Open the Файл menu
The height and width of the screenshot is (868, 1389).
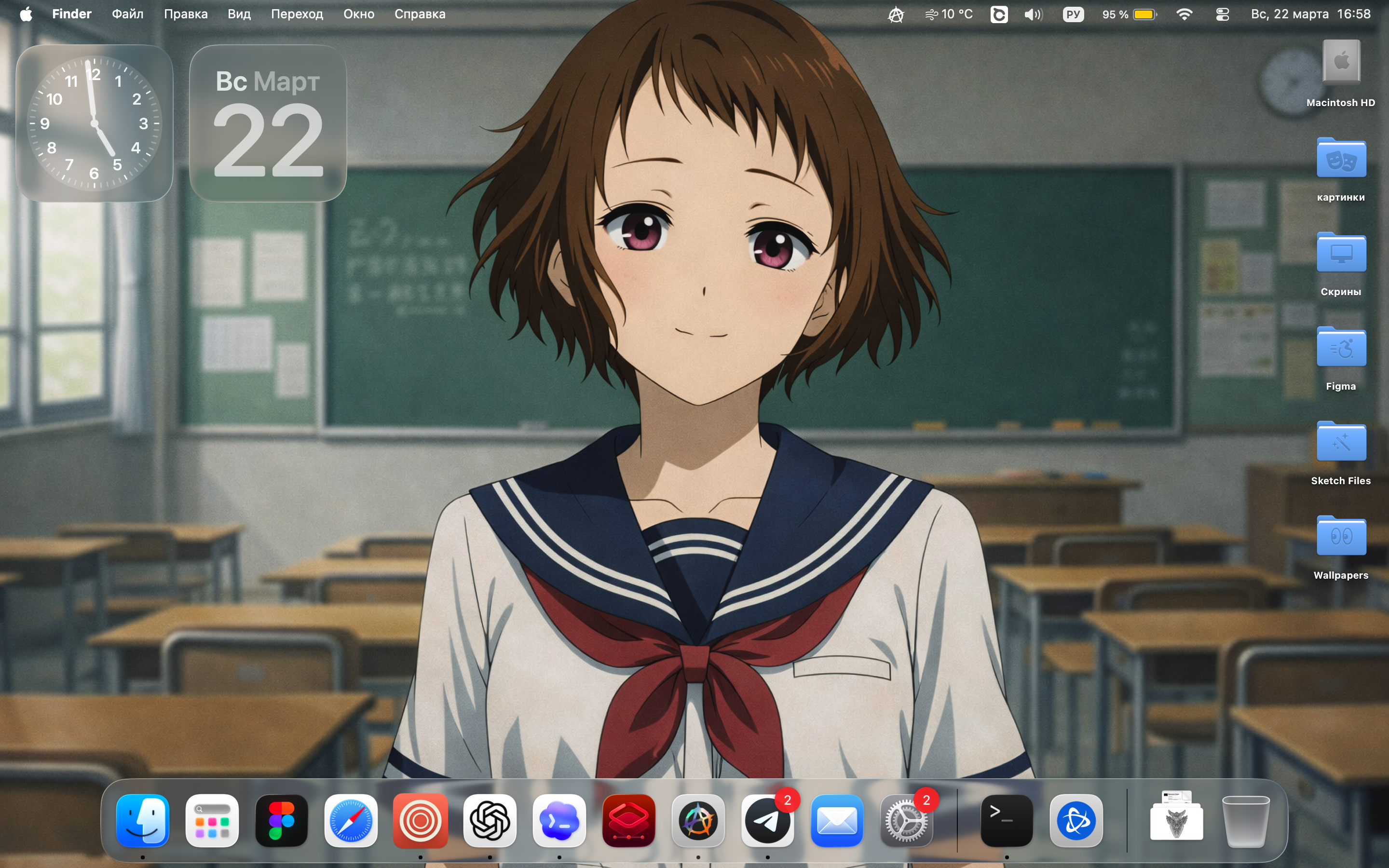127,14
